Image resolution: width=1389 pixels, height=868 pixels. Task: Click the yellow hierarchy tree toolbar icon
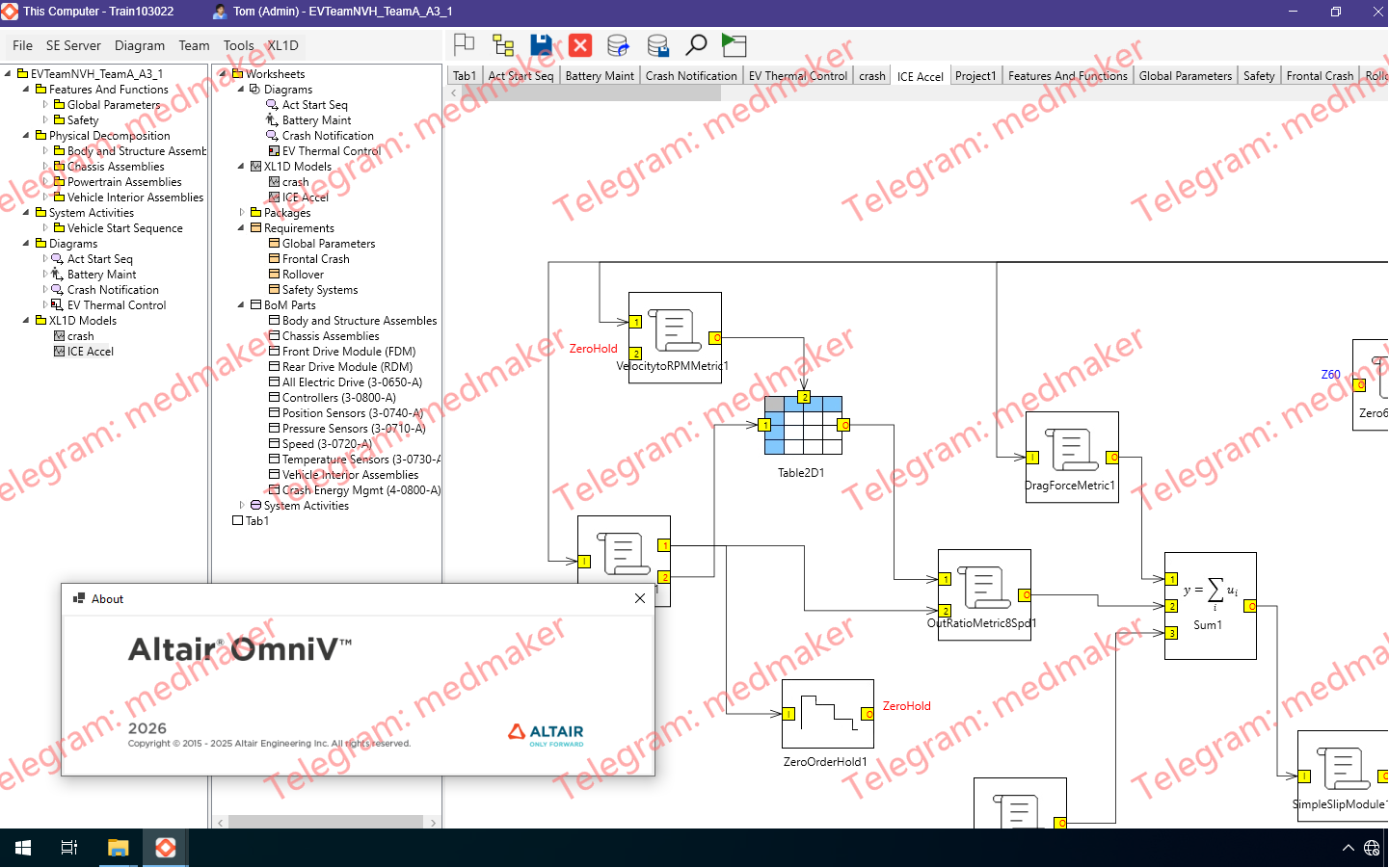[x=503, y=45]
